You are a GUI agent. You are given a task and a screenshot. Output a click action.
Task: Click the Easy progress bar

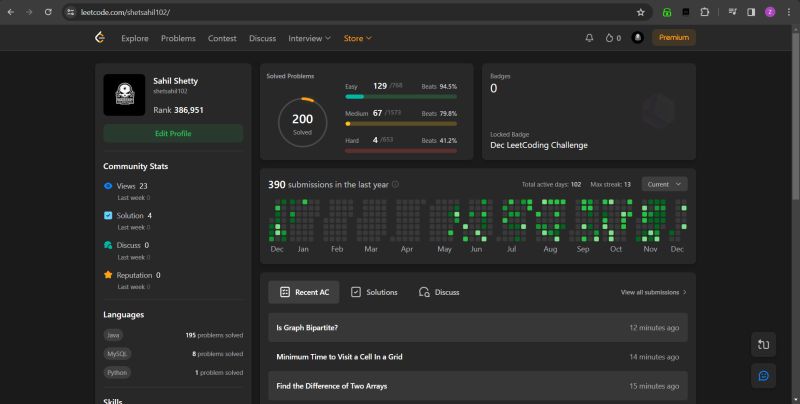[401, 96]
